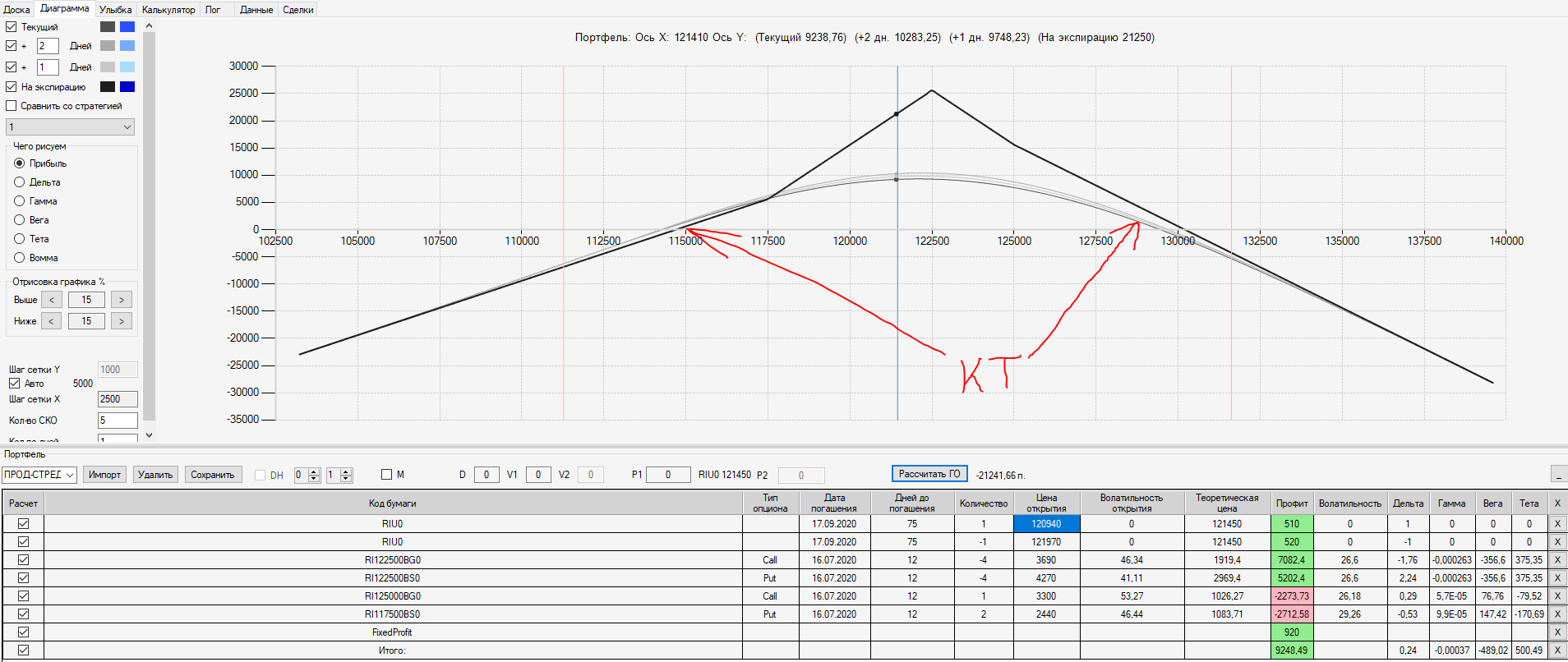Image resolution: width=1568 pixels, height=662 pixels.
Task: Enable Сравнить со стратегией checkbox
Action: coord(12,106)
